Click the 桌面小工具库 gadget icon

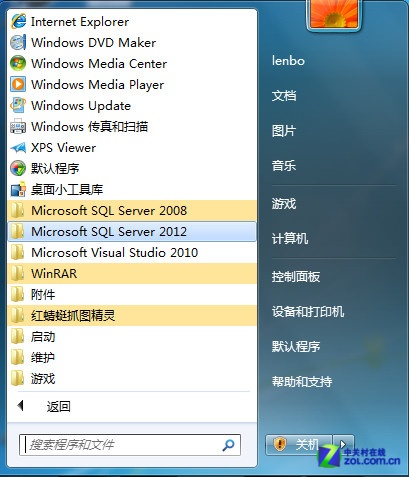(x=18, y=189)
